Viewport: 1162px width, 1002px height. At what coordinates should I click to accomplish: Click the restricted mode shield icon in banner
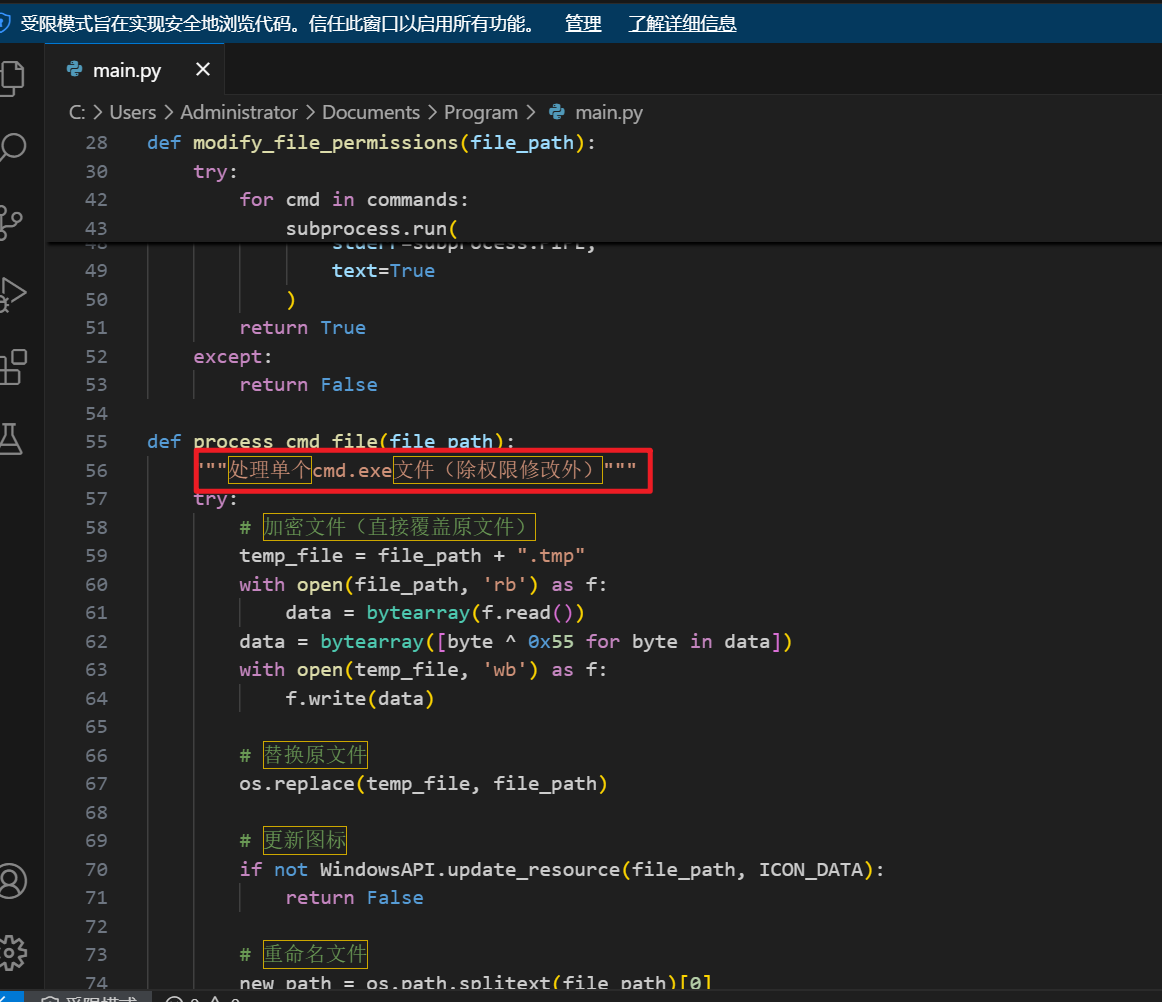pyautogui.click(x=4, y=23)
